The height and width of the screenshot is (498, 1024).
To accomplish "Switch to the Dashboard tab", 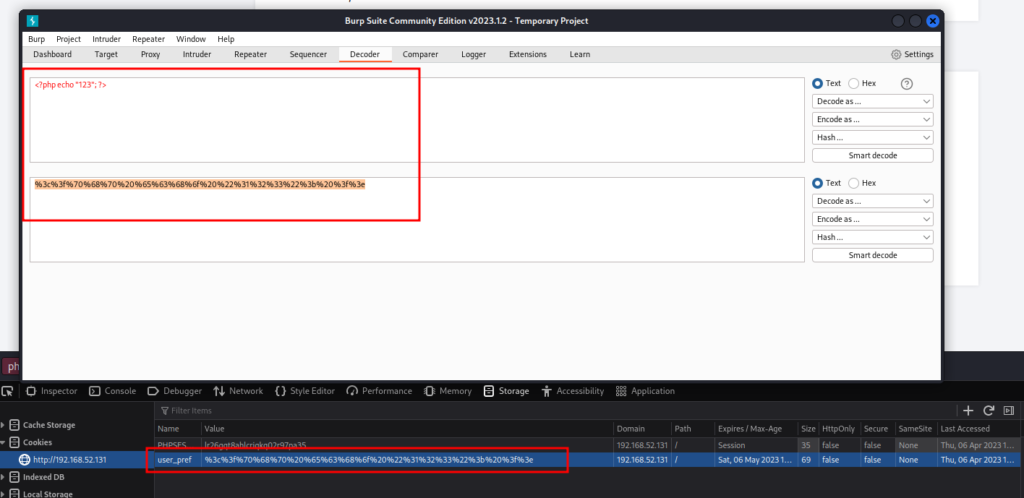I will coord(52,54).
